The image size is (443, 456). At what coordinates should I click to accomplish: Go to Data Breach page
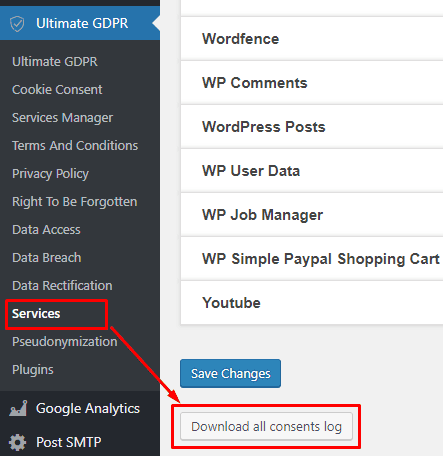pyautogui.click(x=46, y=258)
